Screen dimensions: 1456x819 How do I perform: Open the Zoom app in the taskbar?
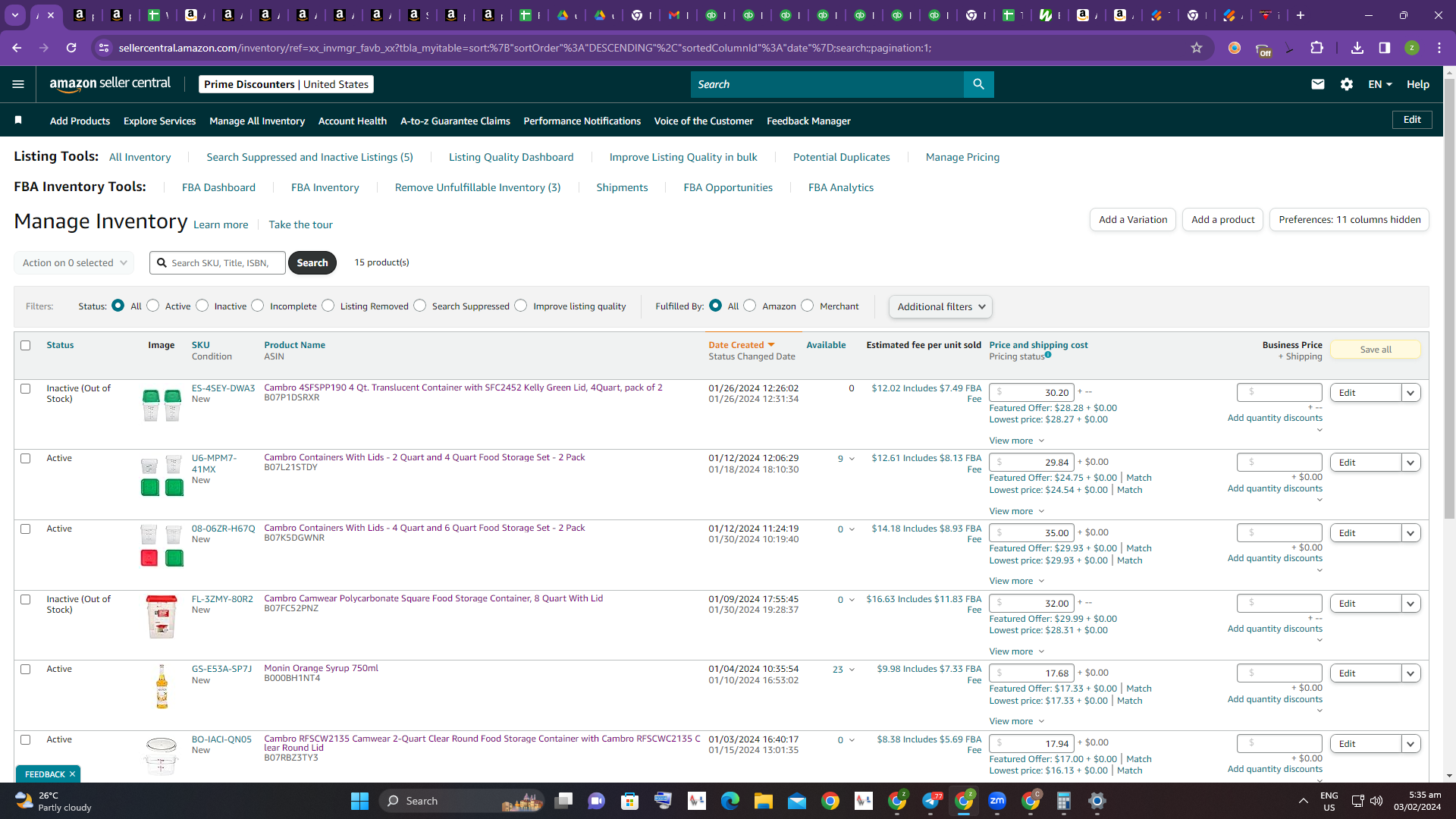click(x=997, y=801)
